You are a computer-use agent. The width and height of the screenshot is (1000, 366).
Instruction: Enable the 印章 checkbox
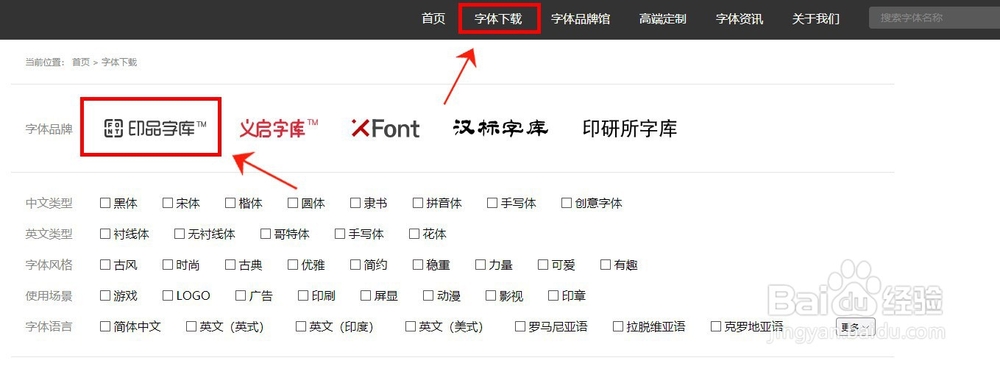[x=553, y=295]
